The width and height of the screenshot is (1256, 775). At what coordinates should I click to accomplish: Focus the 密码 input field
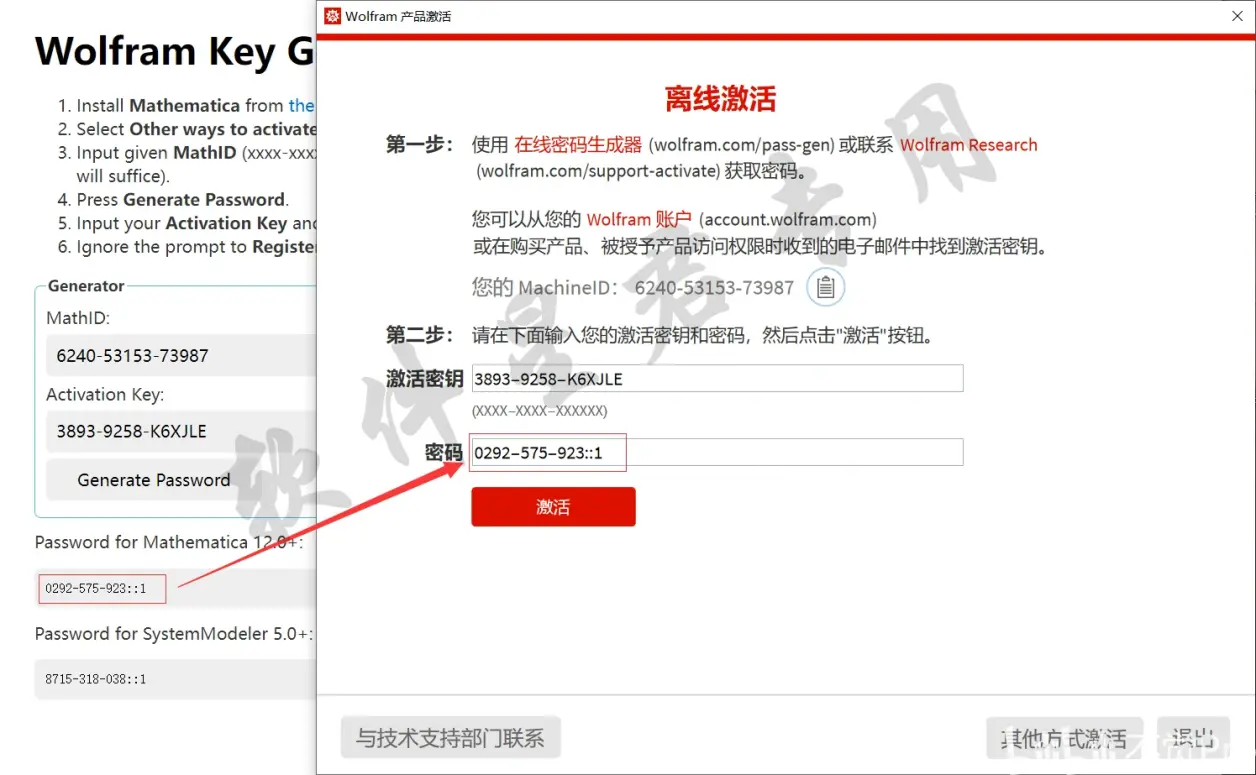[717, 452]
